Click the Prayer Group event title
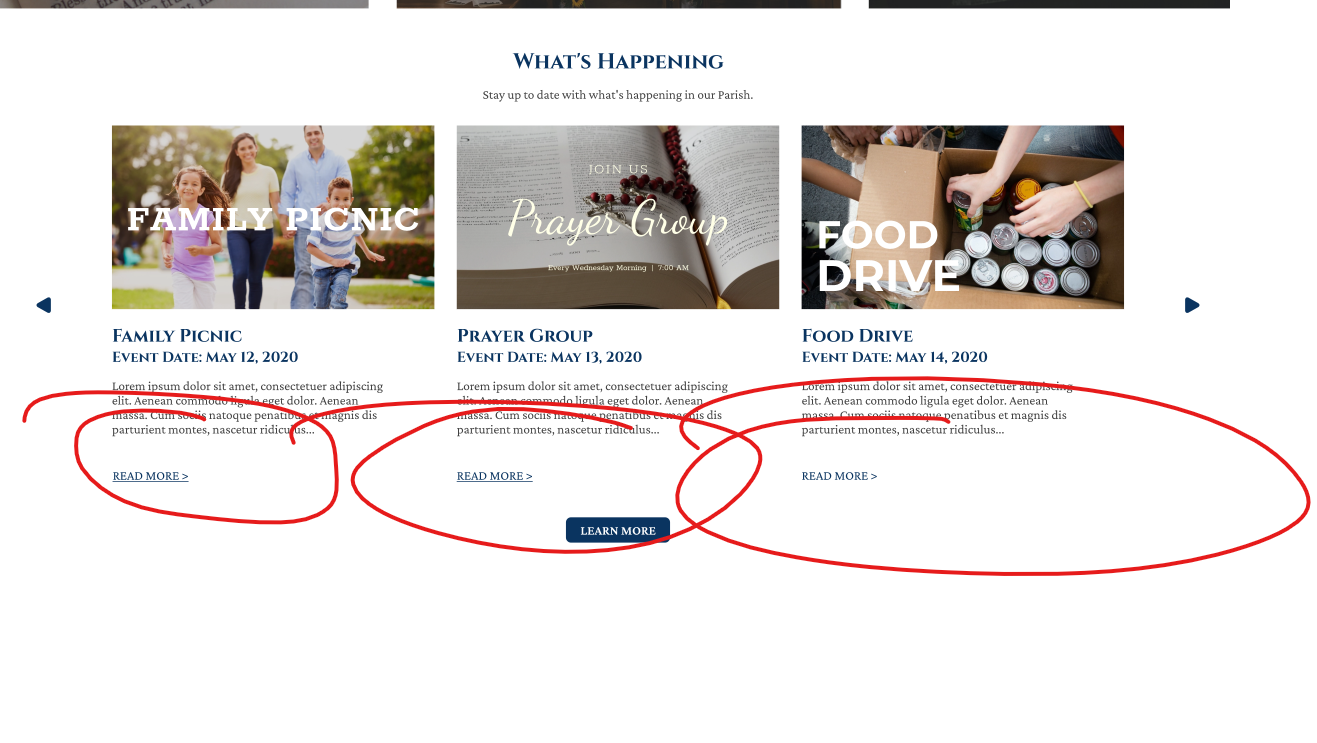Screen dimensions: 1317x743 click(x=525, y=335)
